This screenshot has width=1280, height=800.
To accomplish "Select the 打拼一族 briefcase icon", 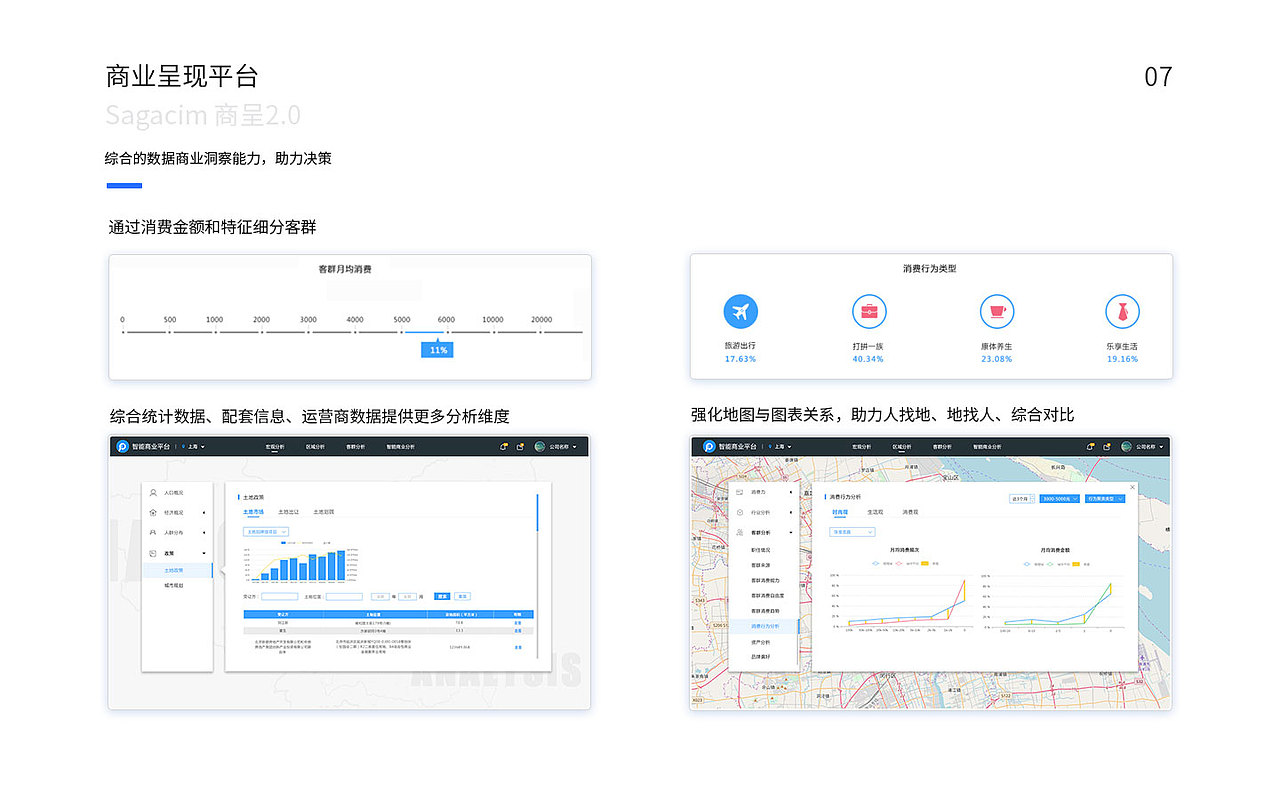I will [x=868, y=311].
